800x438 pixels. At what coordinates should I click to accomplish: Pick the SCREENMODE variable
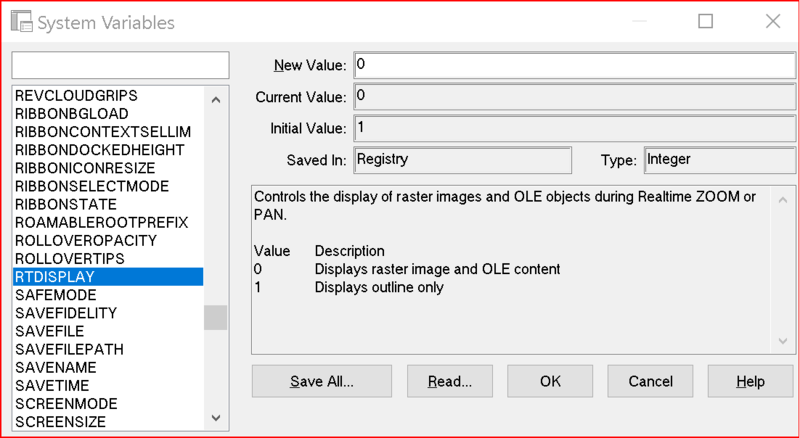tap(65, 403)
